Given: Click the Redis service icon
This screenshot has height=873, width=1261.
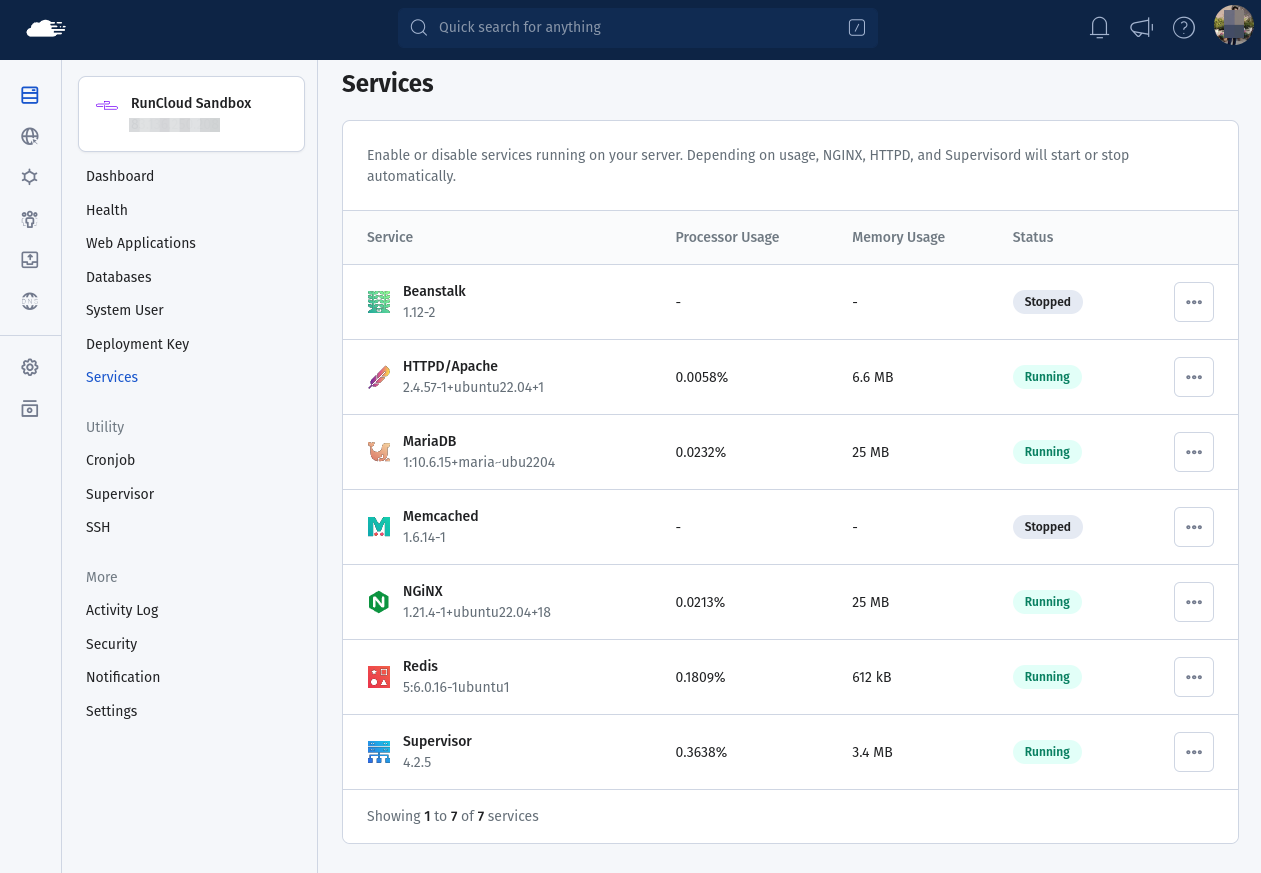Looking at the screenshot, I should [378, 677].
